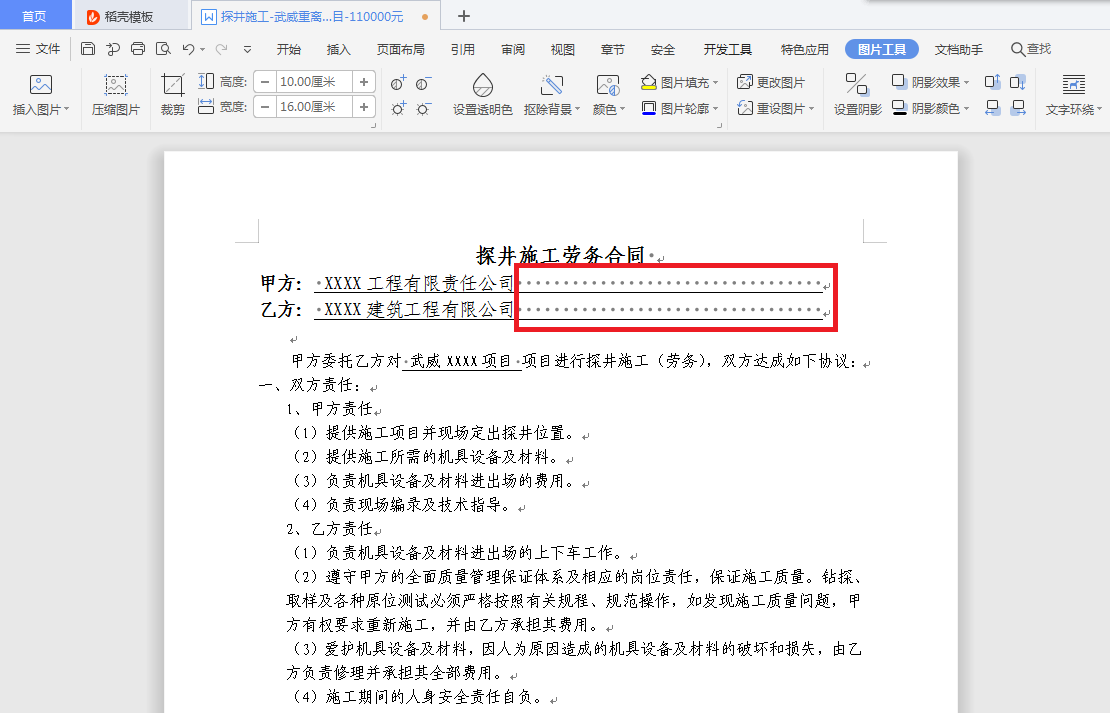Decrease width with the minus stepper
This screenshot has height=713, width=1110.
(265, 107)
